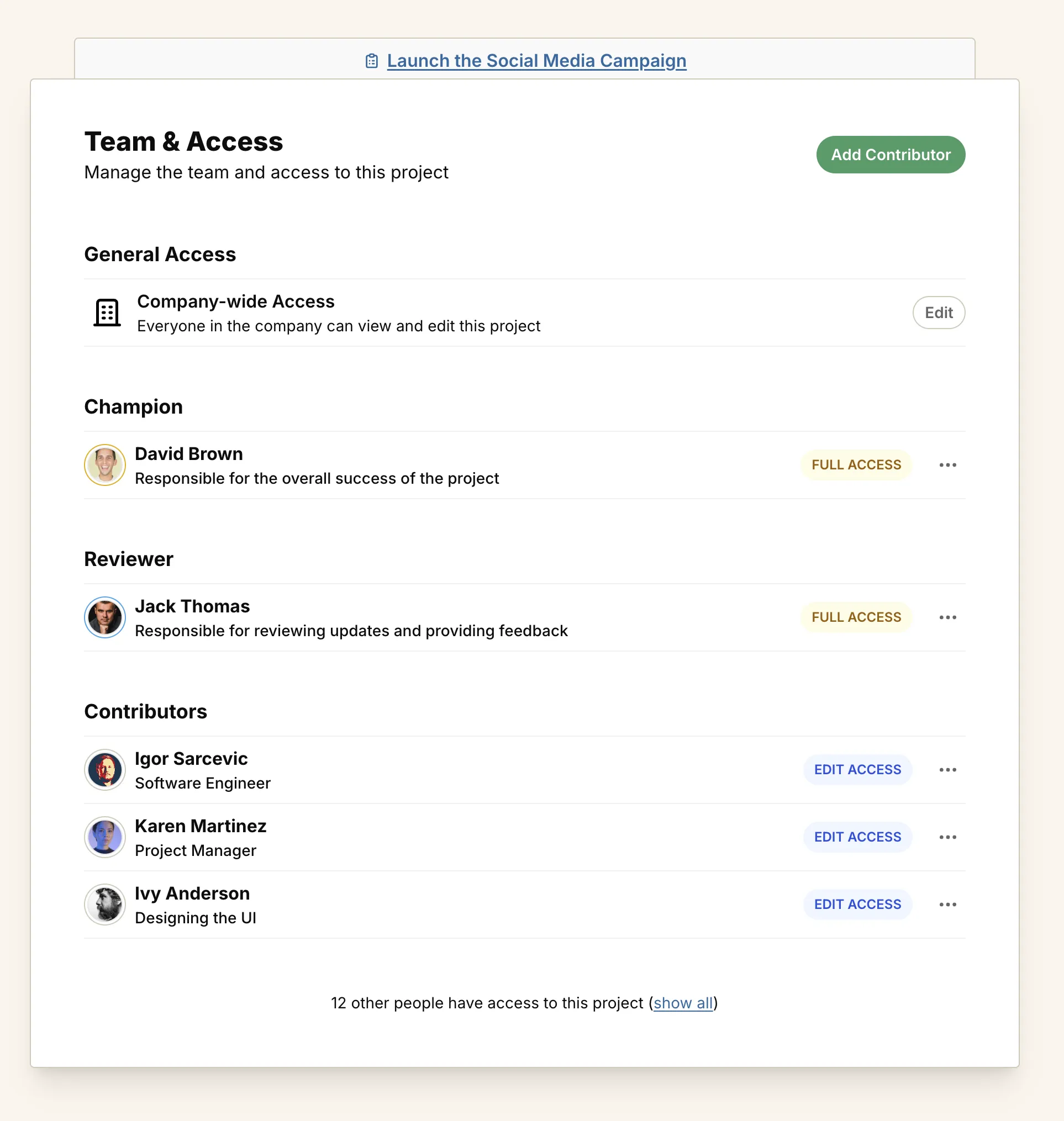Select Igor Sarcevic's avatar image

104,769
